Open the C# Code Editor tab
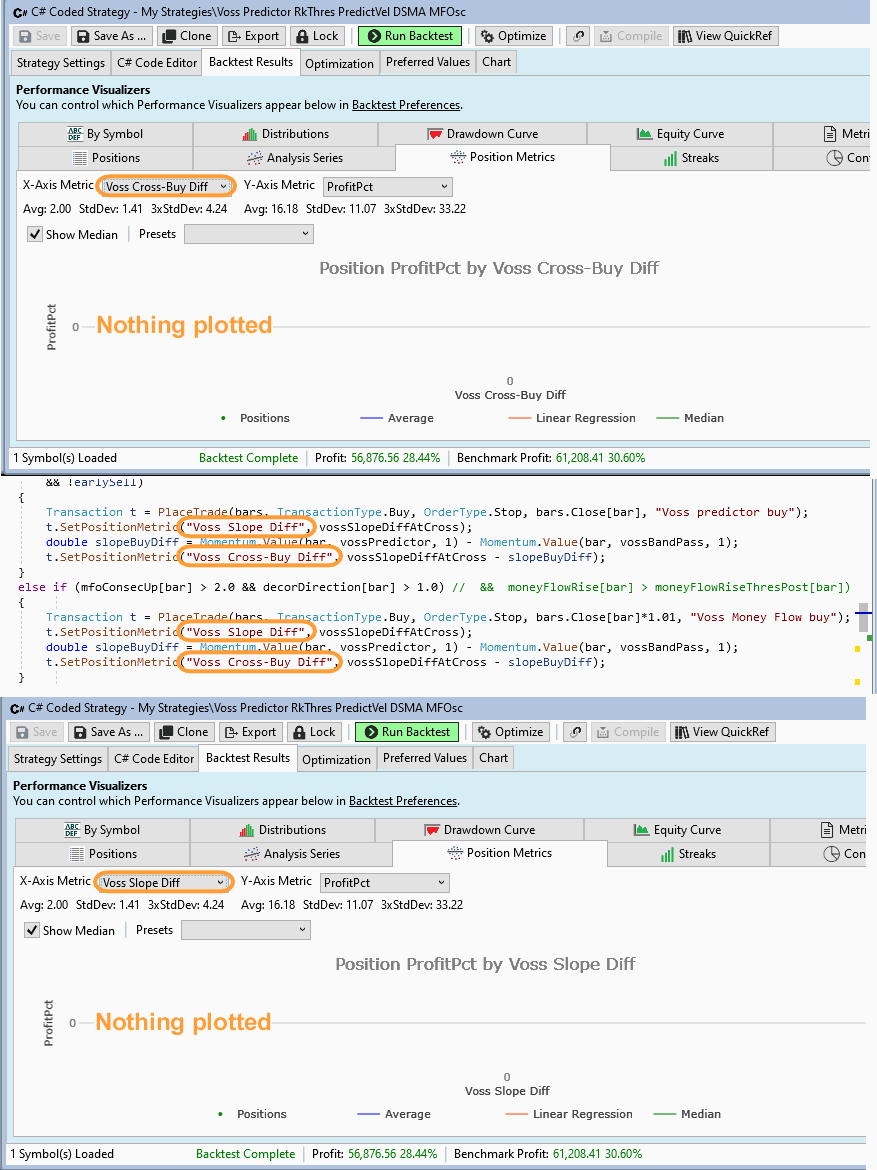The height and width of the screenshot is (1170, 877). pos(156,61)
